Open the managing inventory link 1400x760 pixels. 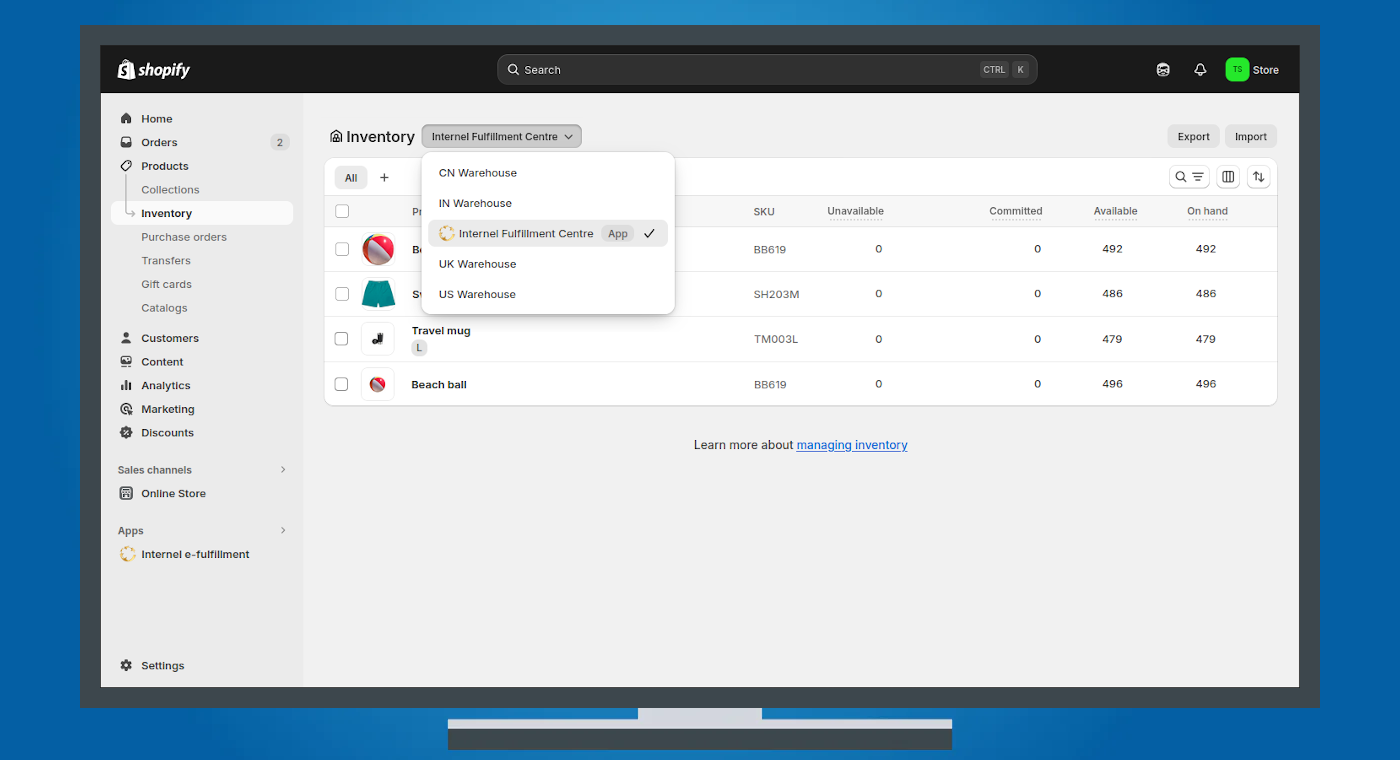(x=851, y=445)
